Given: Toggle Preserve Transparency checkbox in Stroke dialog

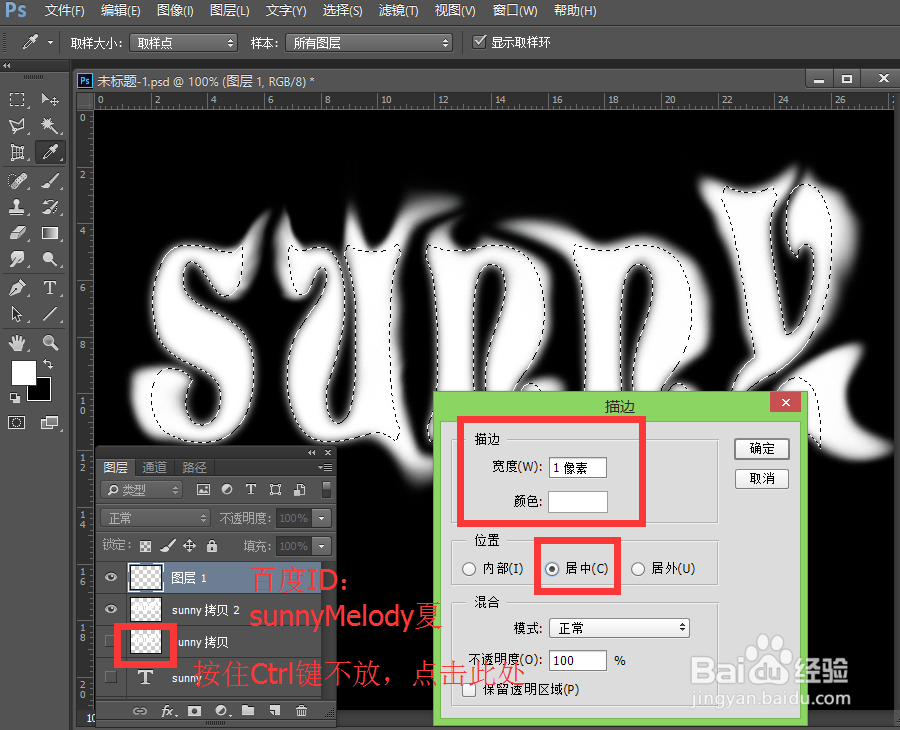Looking at the screenshot, I should pyautogui.click(x=469, y=689).
